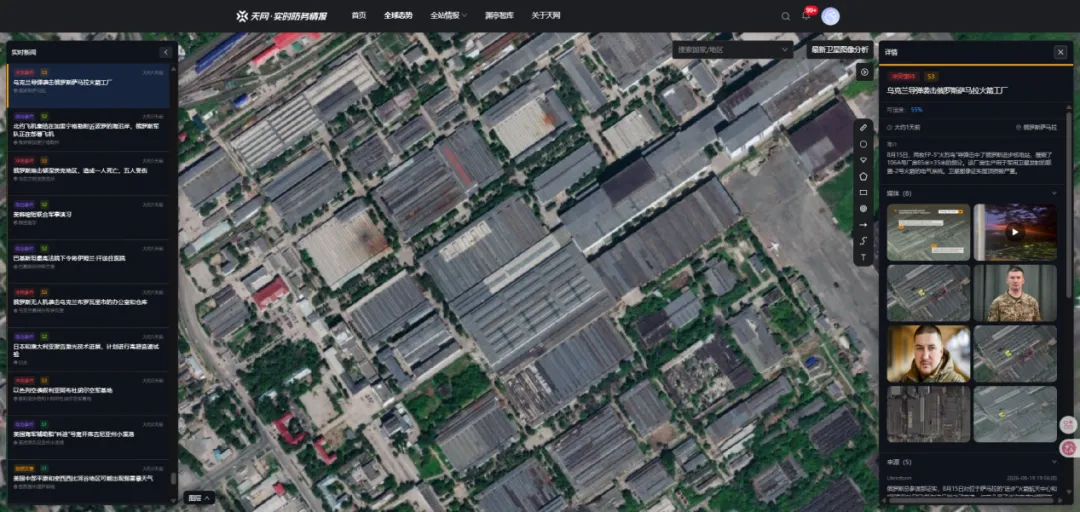Open the country/region dropdown arrow
The height and width of the screenshot is (512, 1080).
pos(785,50)
